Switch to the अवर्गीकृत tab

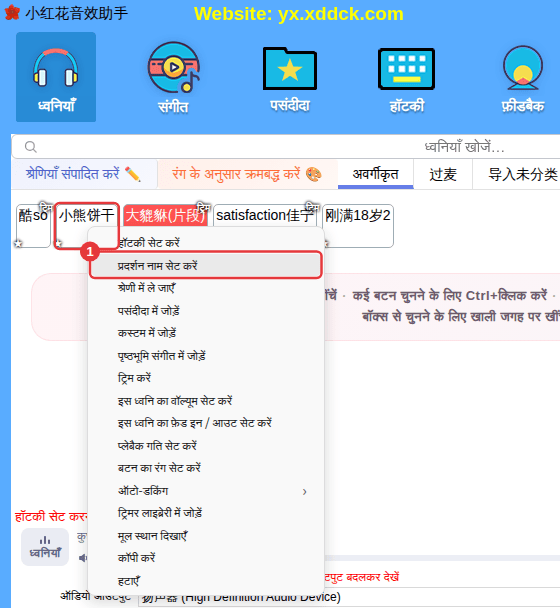click(375, 174)
